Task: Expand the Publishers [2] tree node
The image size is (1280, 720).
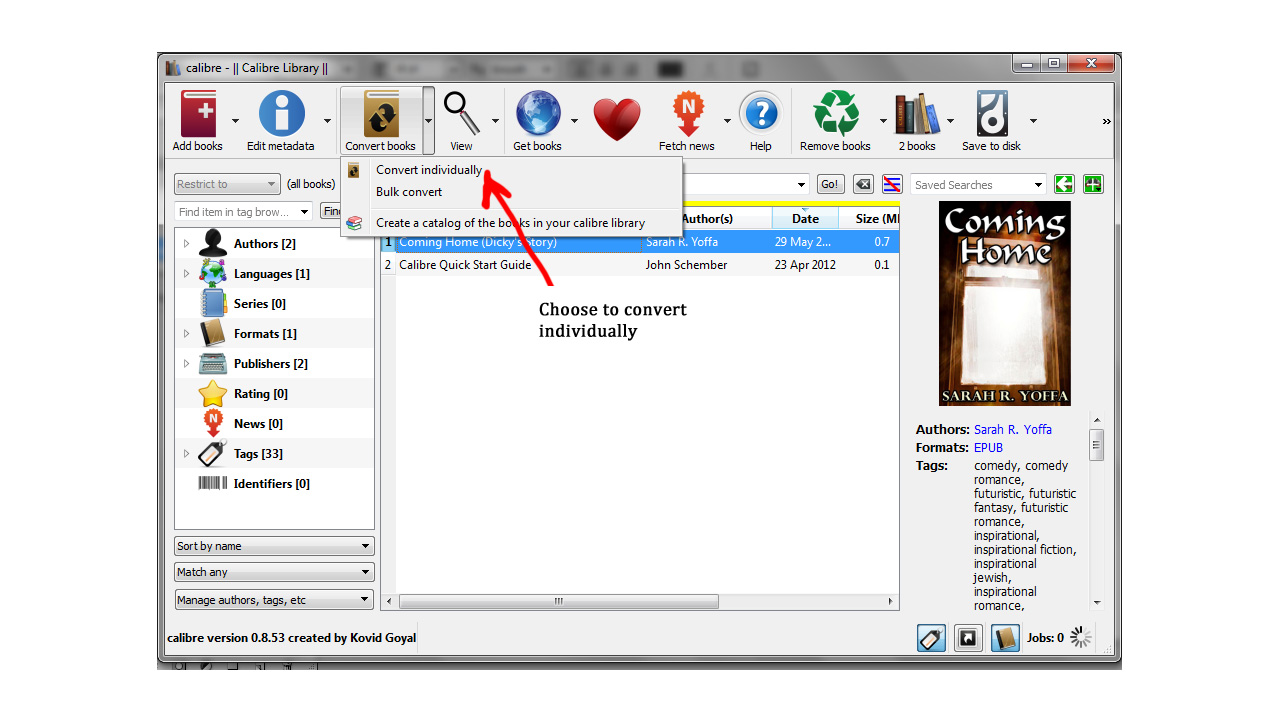Action: tap(186, 364)
